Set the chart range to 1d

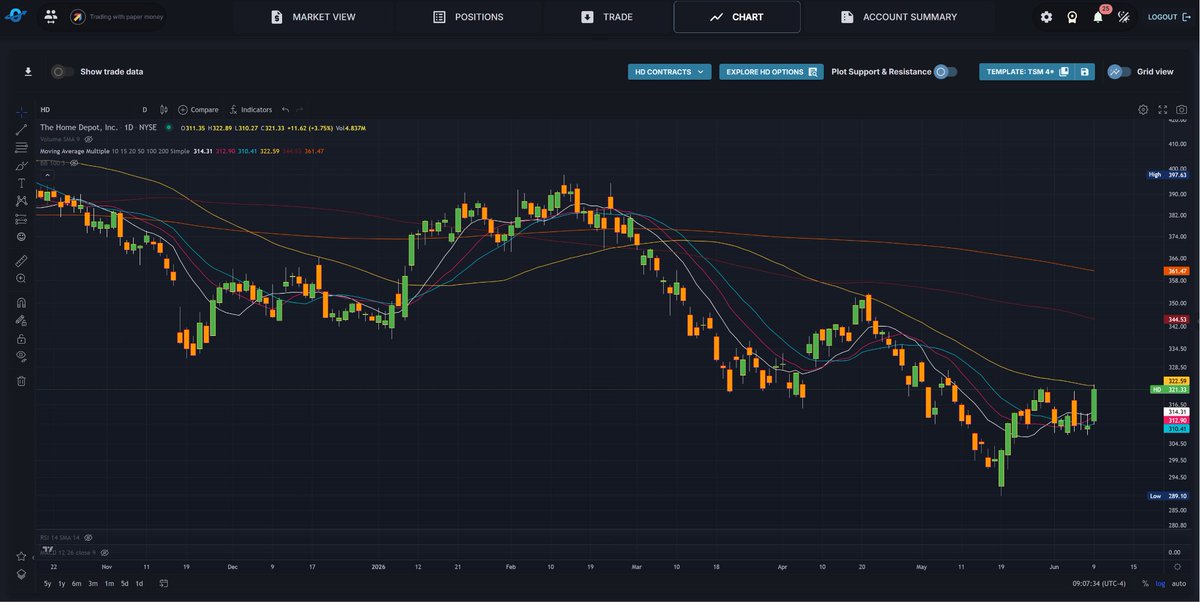point(139,583)
